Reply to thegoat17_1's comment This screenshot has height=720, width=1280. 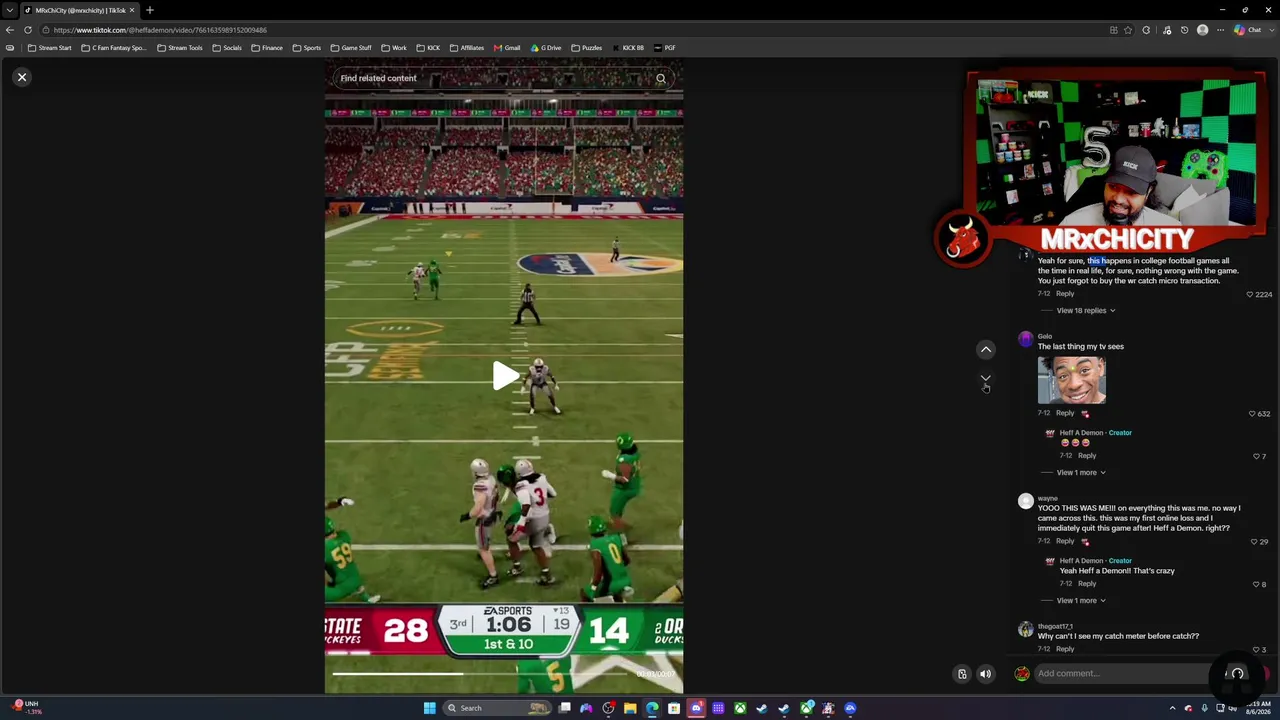click(x=1065, y=648)
